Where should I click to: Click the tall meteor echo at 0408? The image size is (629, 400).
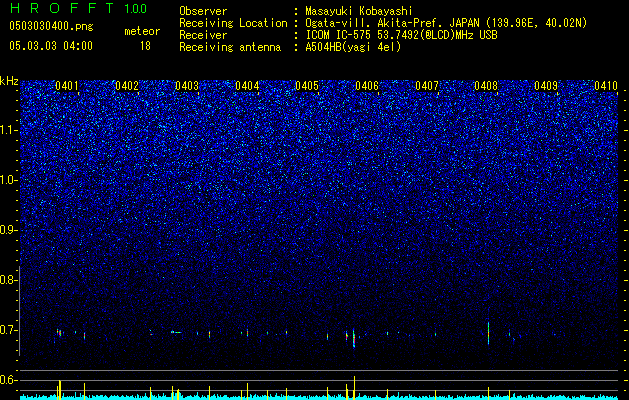[x=488, y=333]
